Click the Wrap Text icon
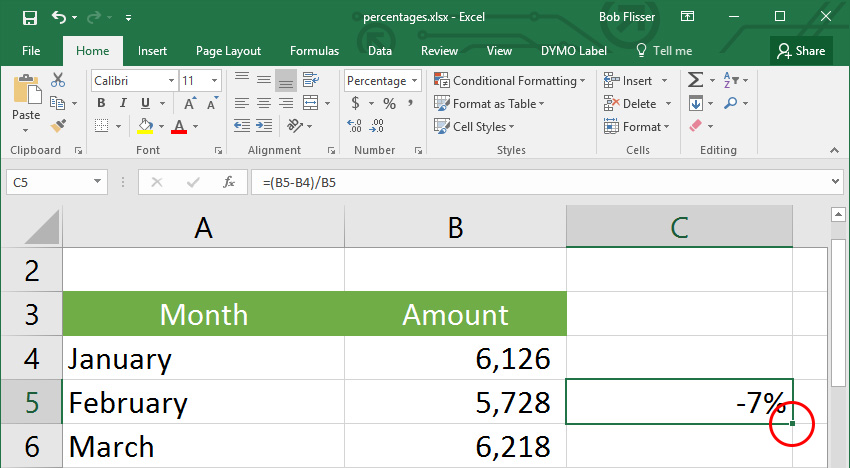This screenshot has height=468, width=850. pyautogui.click(x=311, y=80)
